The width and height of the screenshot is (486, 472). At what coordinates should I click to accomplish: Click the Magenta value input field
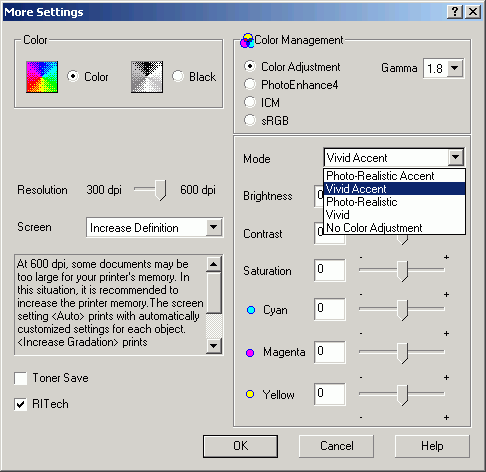[x=330, y=352]
